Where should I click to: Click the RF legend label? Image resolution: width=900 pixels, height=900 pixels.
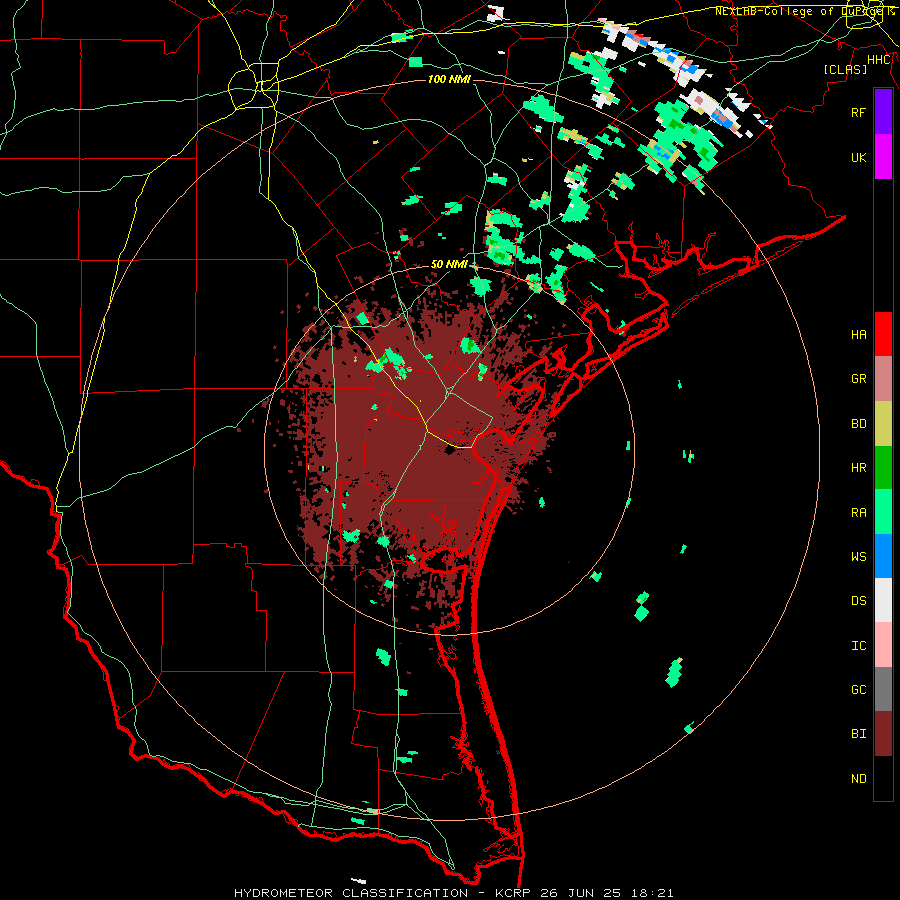(x=858, y=112)
